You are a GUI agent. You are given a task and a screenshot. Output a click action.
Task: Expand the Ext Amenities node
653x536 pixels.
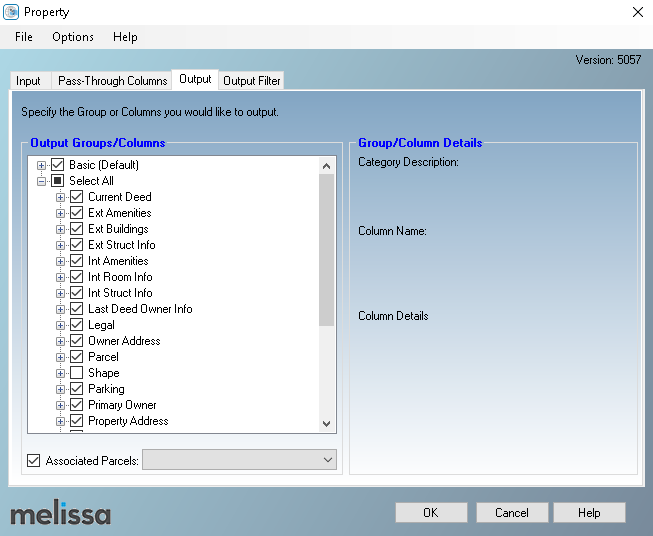pyautogui.click(x=61, y=213)
